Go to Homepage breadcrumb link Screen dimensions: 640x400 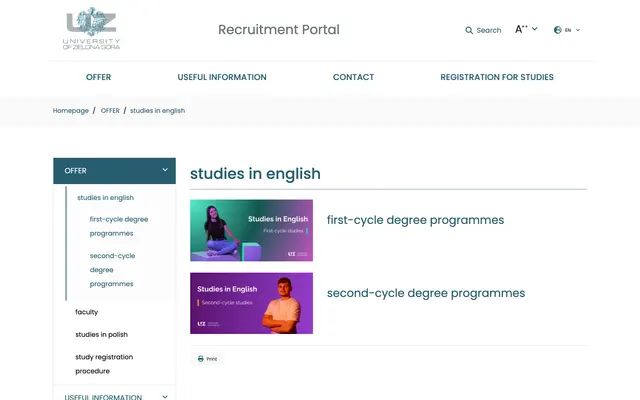click(71, 111)
